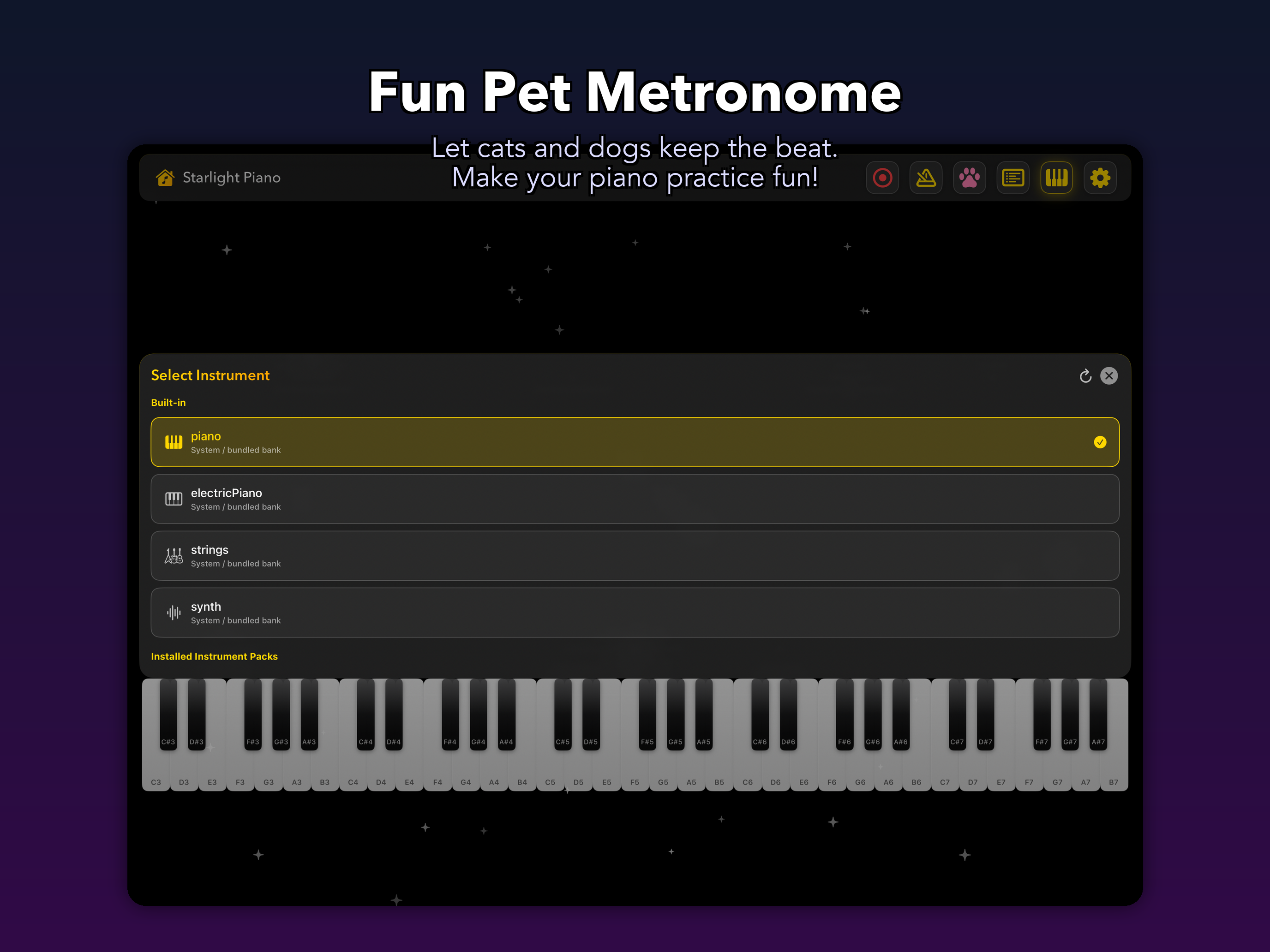Screen dimensions: 1270x952
Task: Play the F#7 black key
Action: 1042,714
